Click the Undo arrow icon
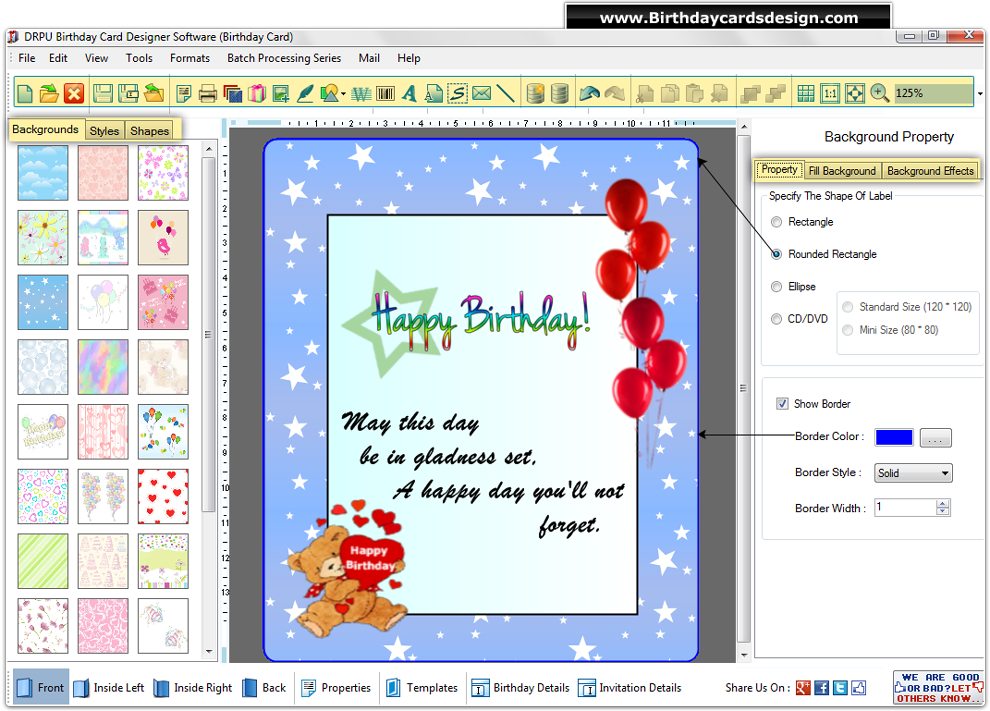This screenshot has height=711, width=990. (590, 92)
